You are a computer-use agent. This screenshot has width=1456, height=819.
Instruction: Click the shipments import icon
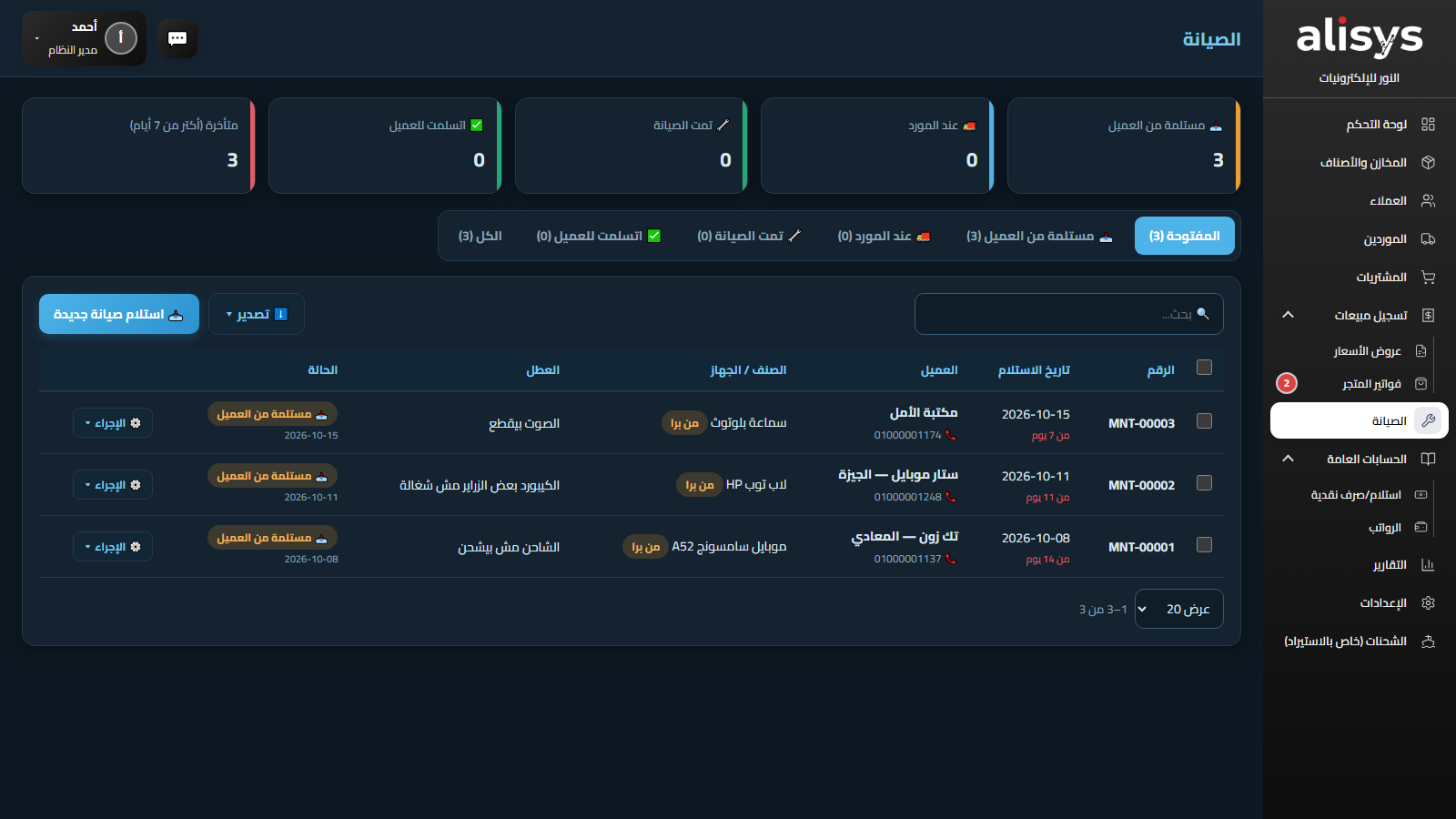[1428, 642]
